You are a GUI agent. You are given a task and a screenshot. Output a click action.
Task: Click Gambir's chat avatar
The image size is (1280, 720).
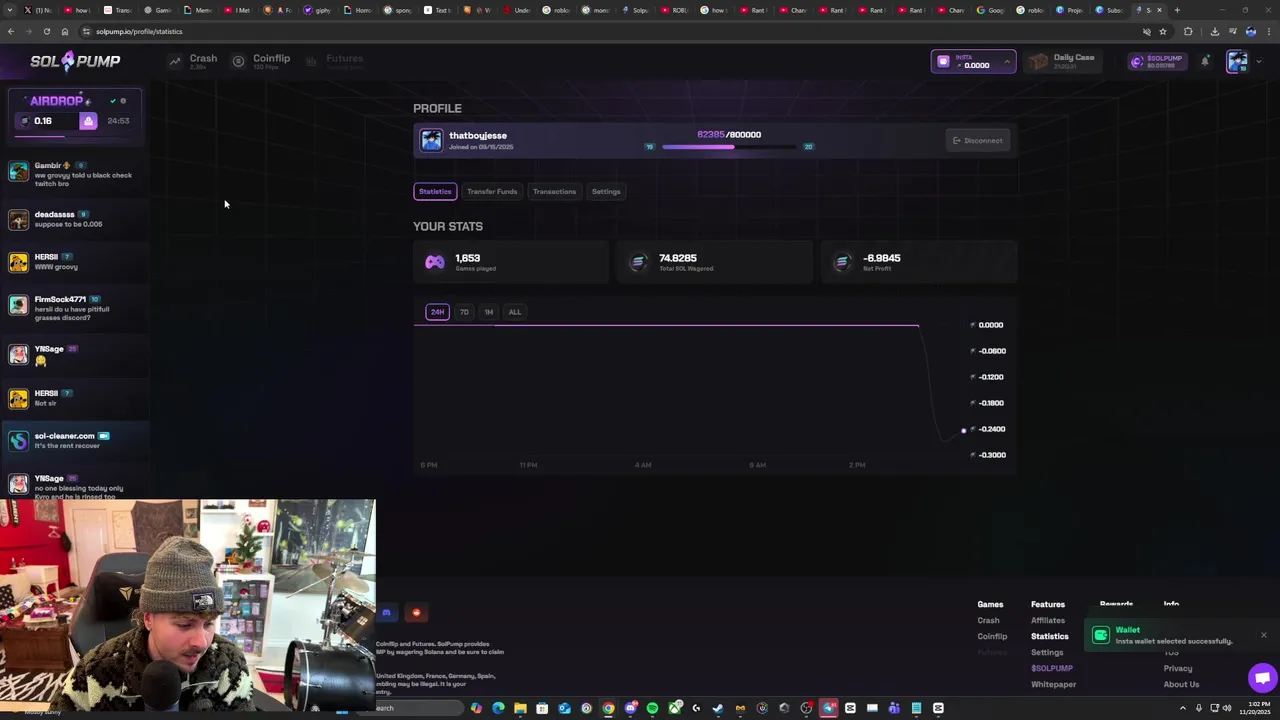click(x=19, y=171)
